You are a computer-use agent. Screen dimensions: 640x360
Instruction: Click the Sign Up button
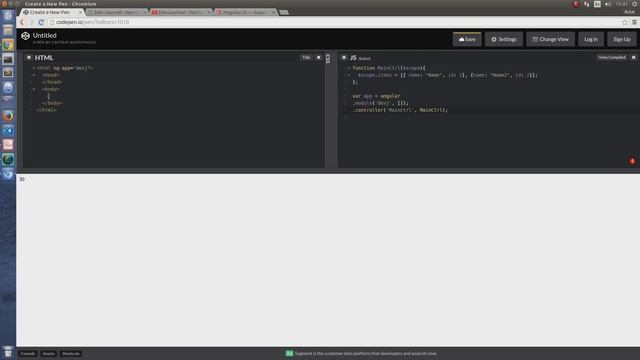(622, 39)
